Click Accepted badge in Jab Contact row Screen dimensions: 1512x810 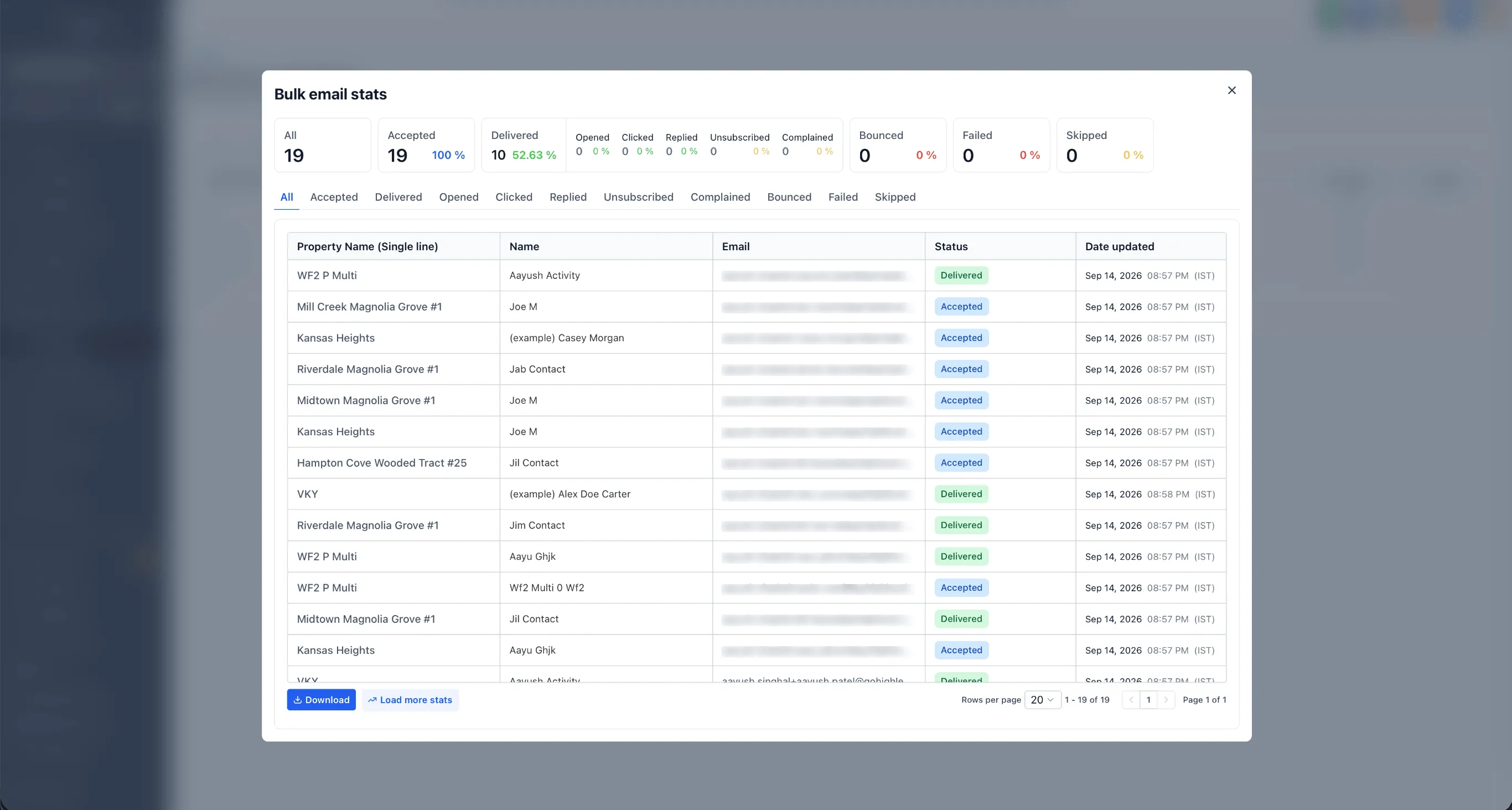pos(961,369)
